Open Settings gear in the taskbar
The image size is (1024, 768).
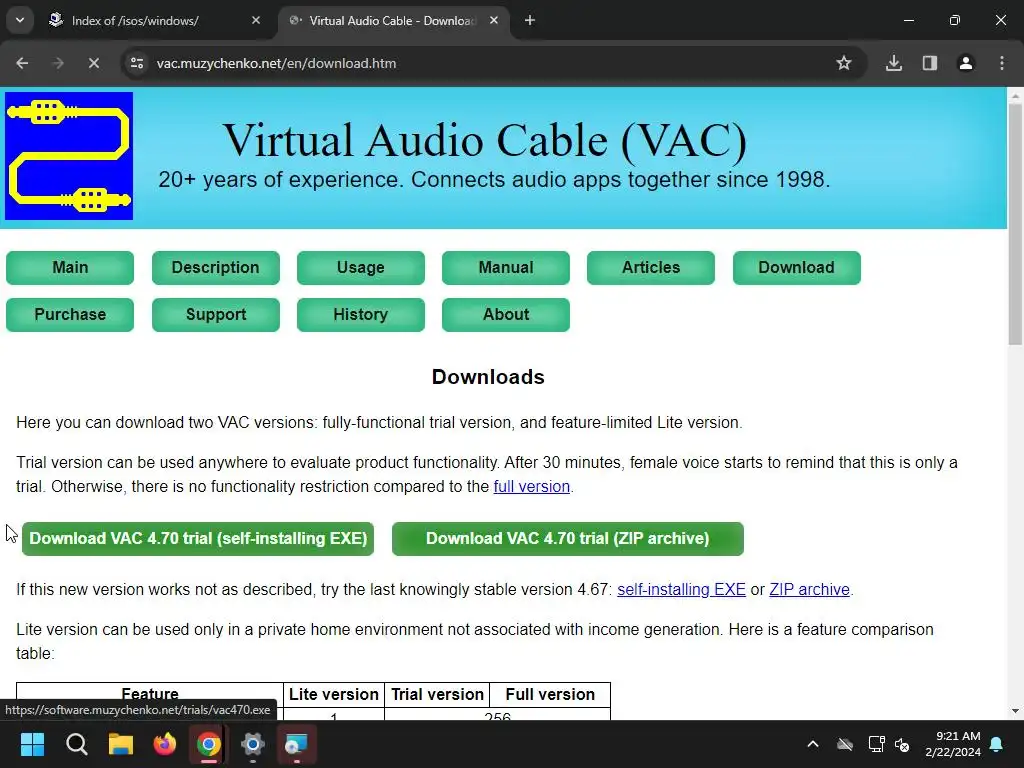click(x=253, y=744)
